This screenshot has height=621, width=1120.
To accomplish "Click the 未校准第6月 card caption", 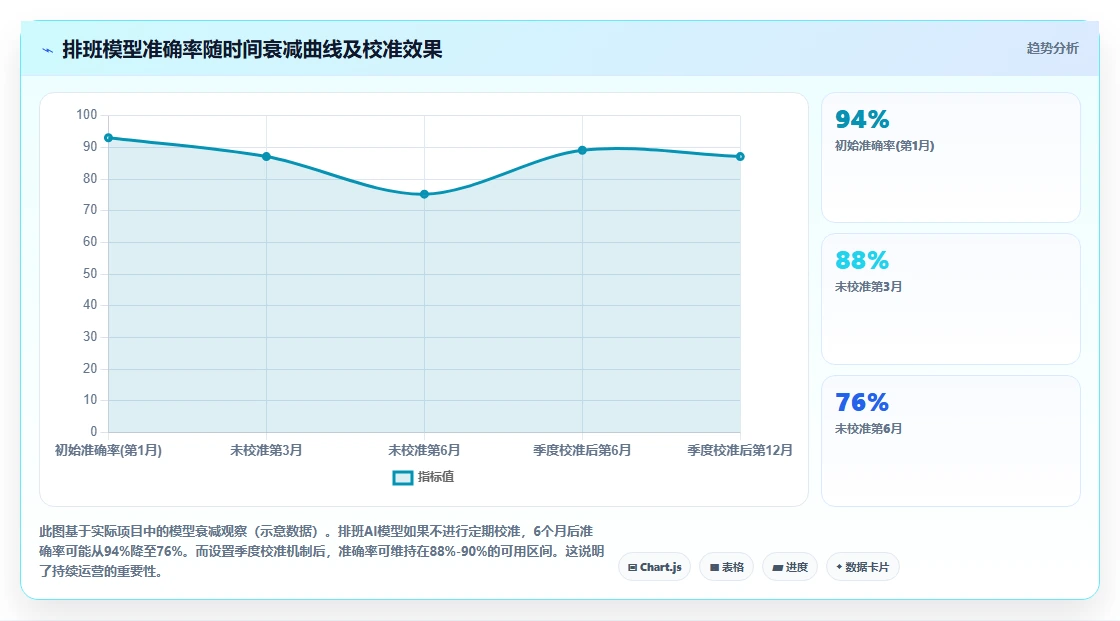I will coord(869,429).
